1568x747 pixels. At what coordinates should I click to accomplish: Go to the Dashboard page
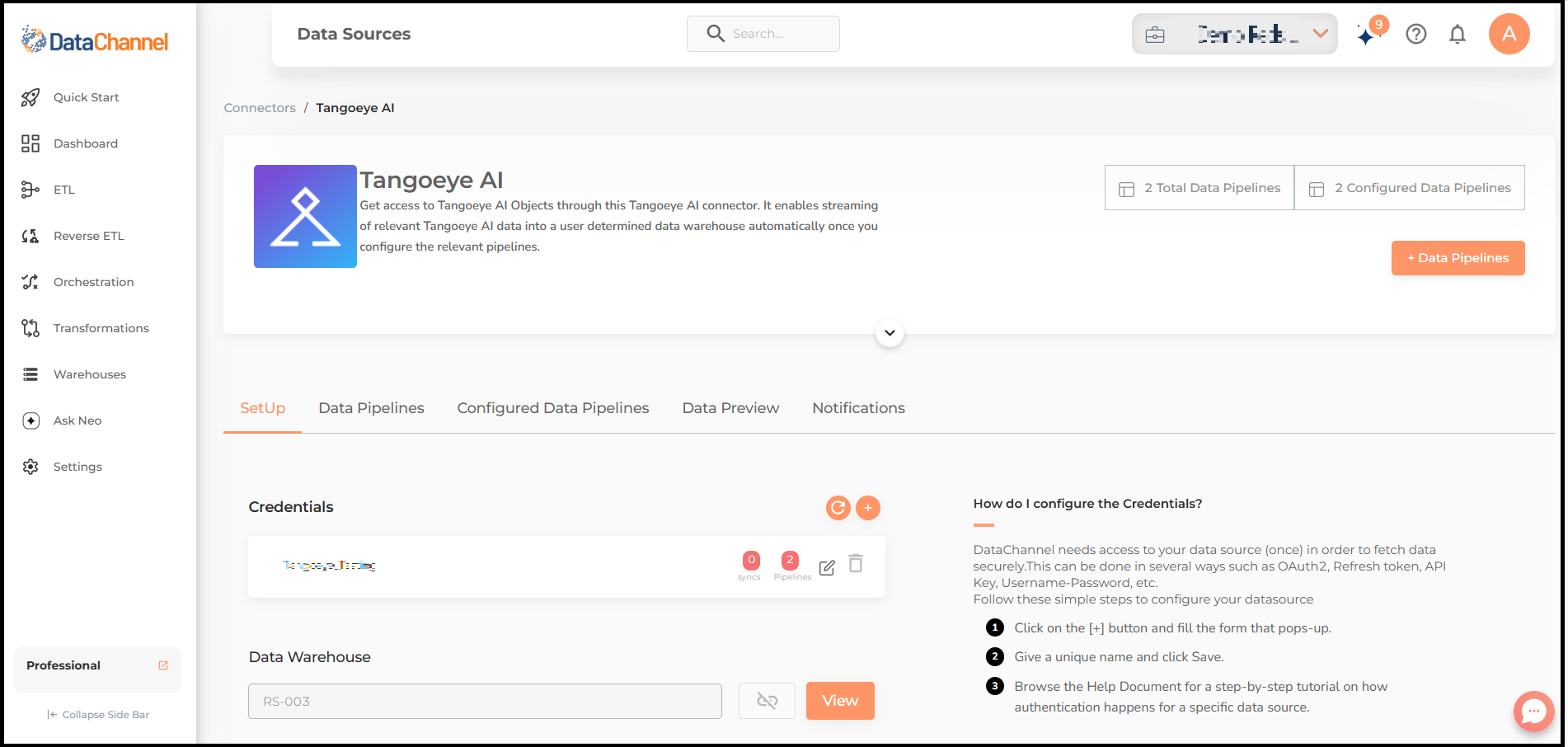click(86, 143)
